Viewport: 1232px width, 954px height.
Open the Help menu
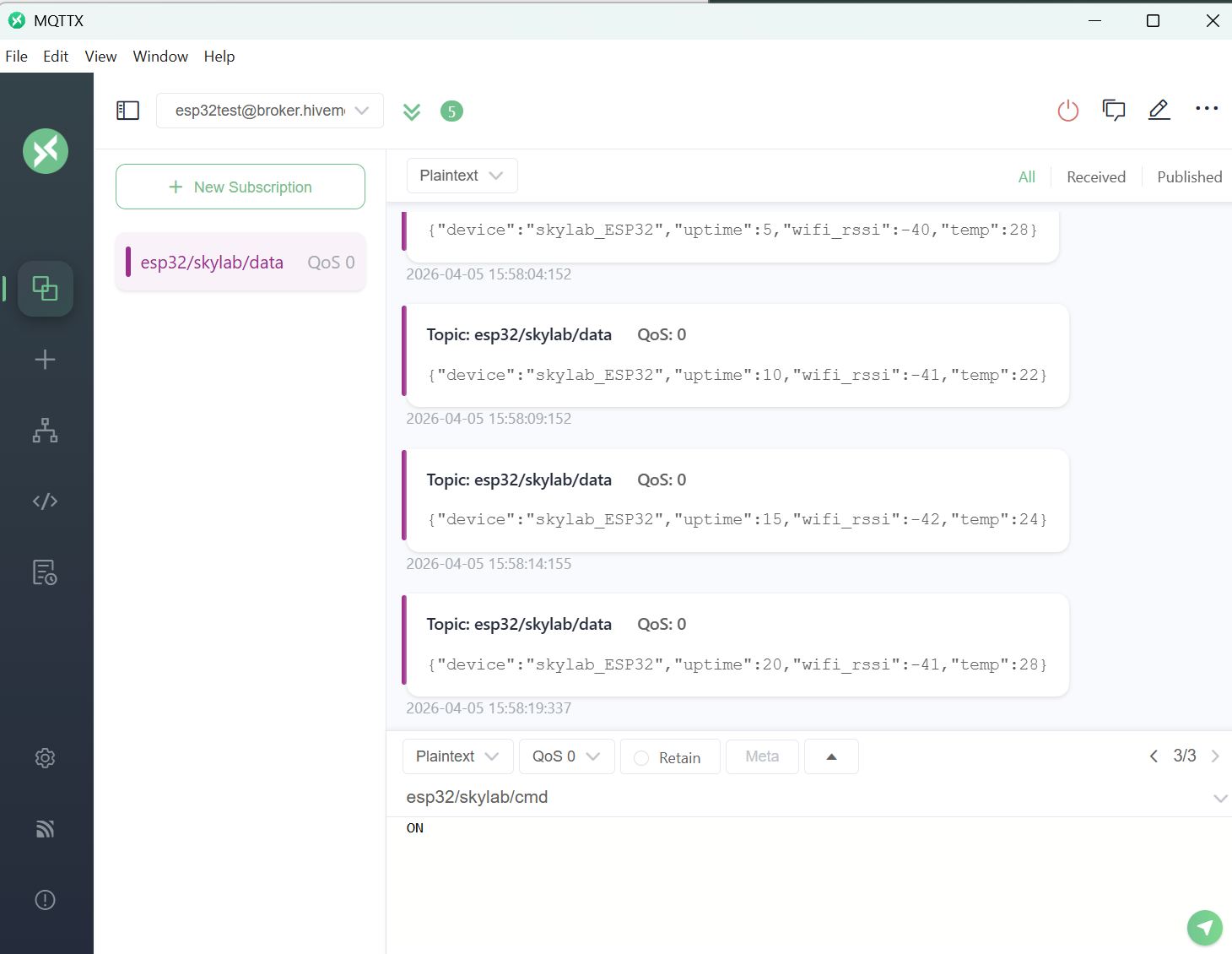pyautogui.click(x=219, y=57)
